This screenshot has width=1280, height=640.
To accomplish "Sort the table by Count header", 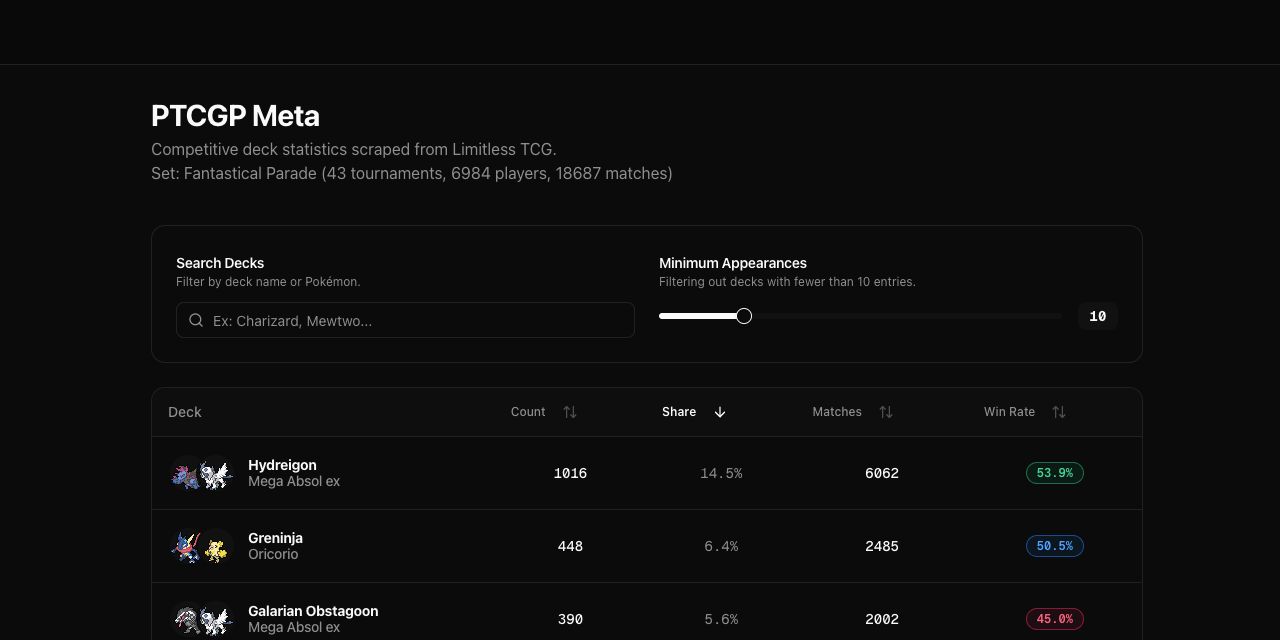I will 528,412.
